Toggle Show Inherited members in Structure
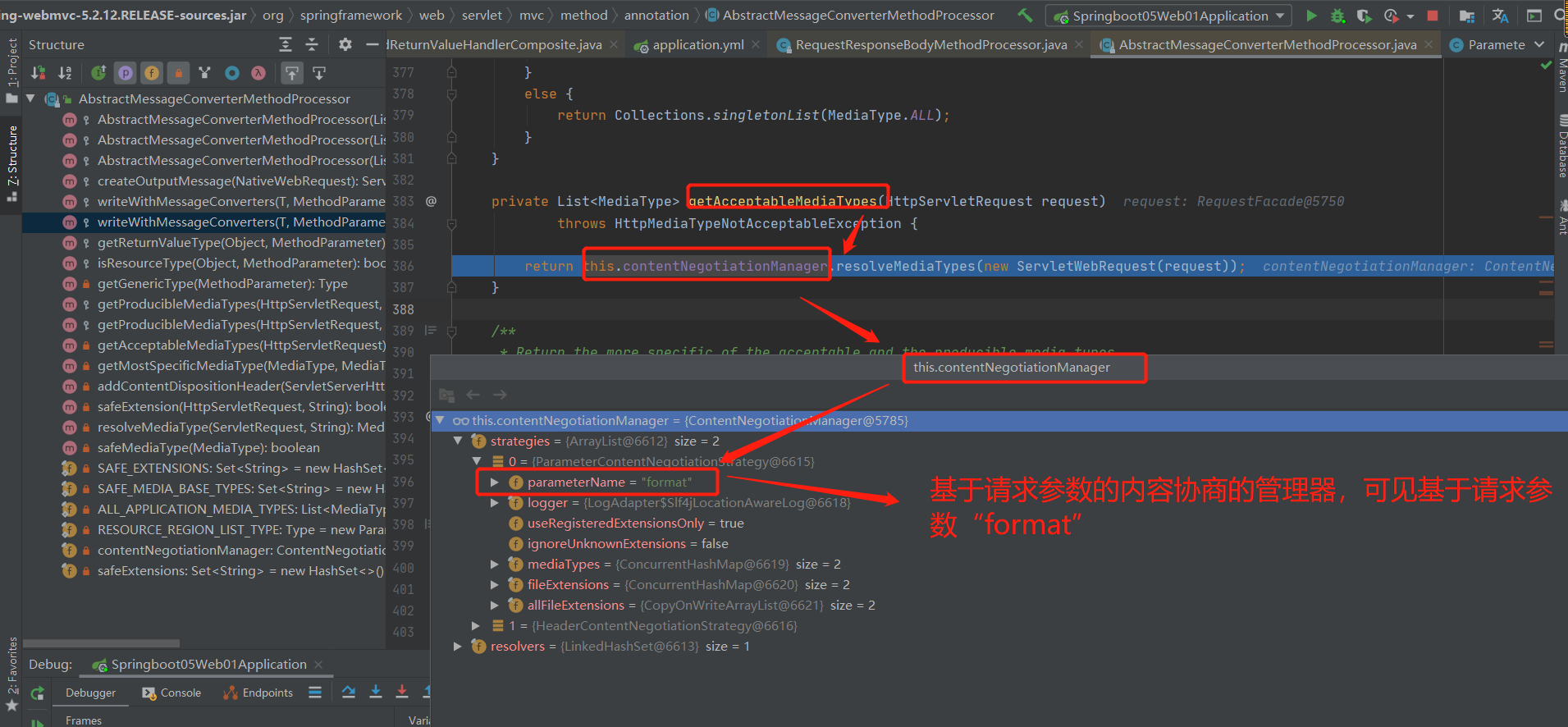The height and width of the screenshot is (727, 1568). [98, 73]
